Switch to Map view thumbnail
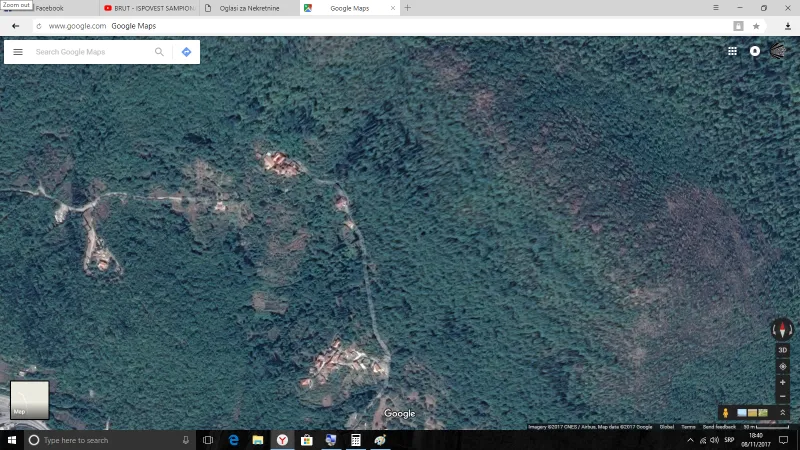The image size is (800, 450). click(29, 399)
